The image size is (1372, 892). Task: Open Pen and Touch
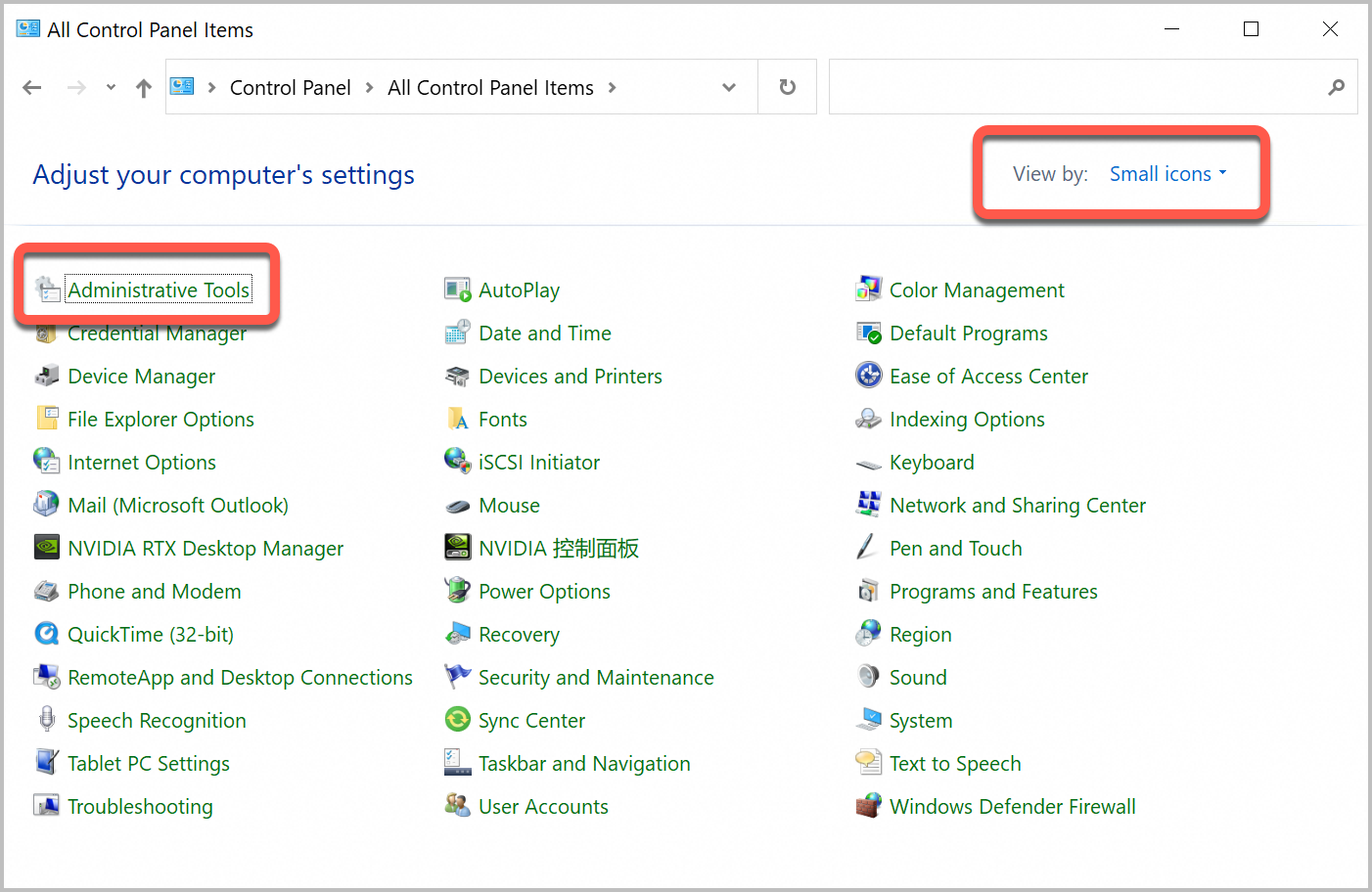click(955, 549)
